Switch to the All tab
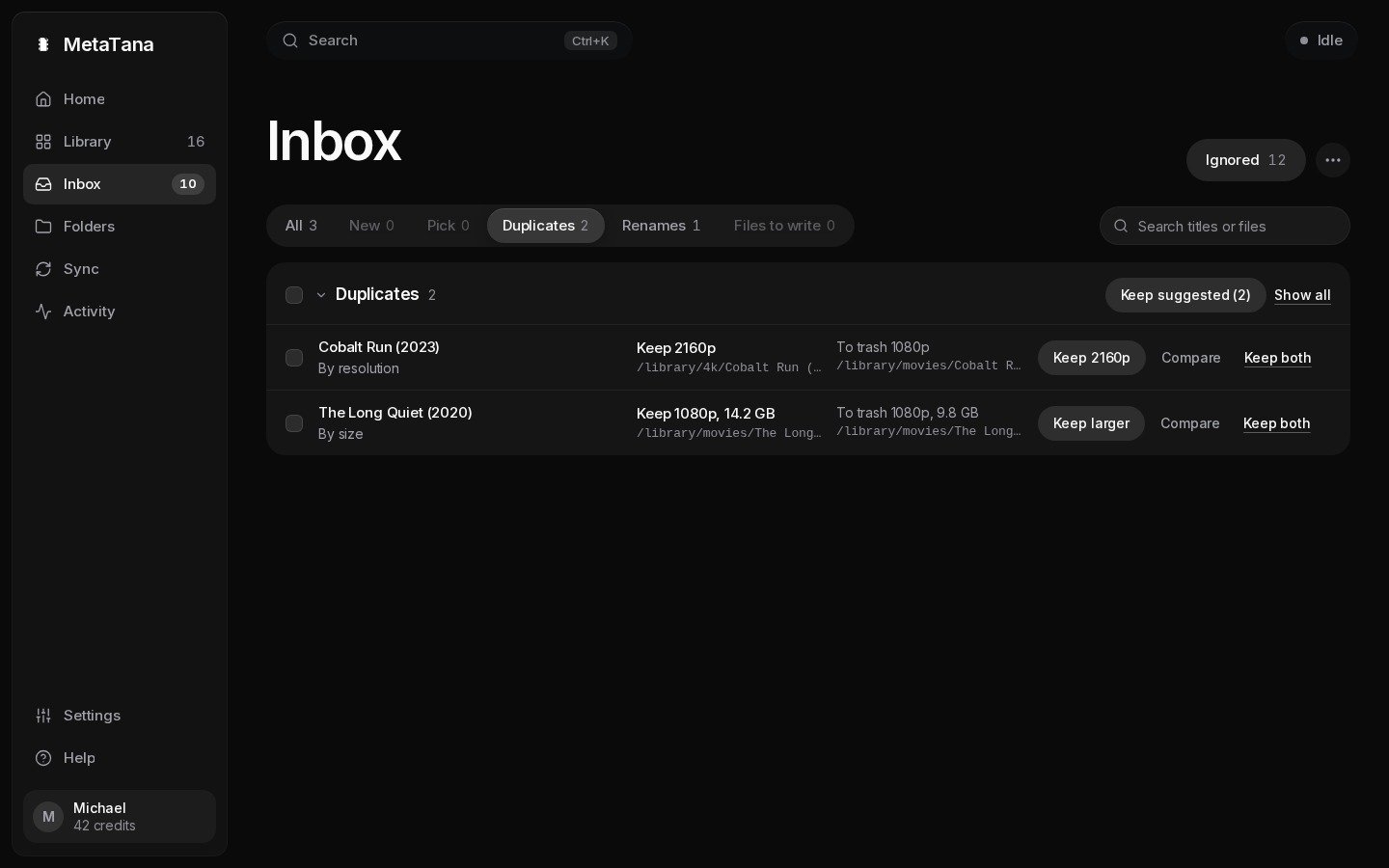The image size is (1389, 868). pyautogui.click(x=301, y=226)
